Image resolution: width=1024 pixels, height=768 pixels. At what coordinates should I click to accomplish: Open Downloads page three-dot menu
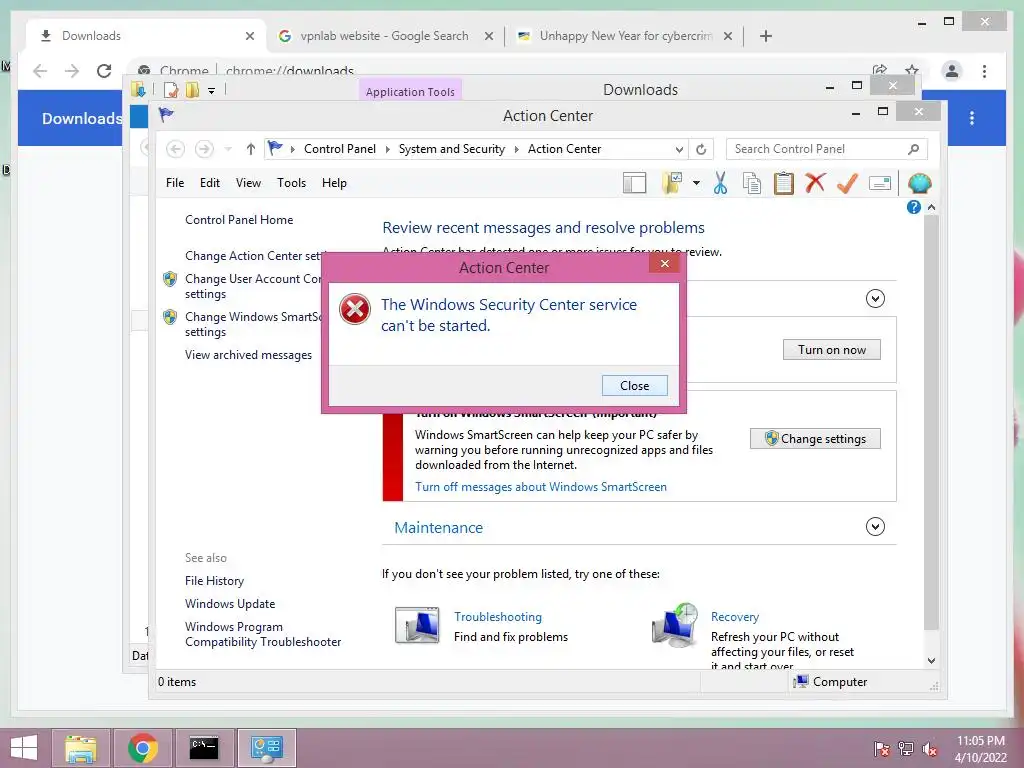pyautogui.click(x=972, y=118)
